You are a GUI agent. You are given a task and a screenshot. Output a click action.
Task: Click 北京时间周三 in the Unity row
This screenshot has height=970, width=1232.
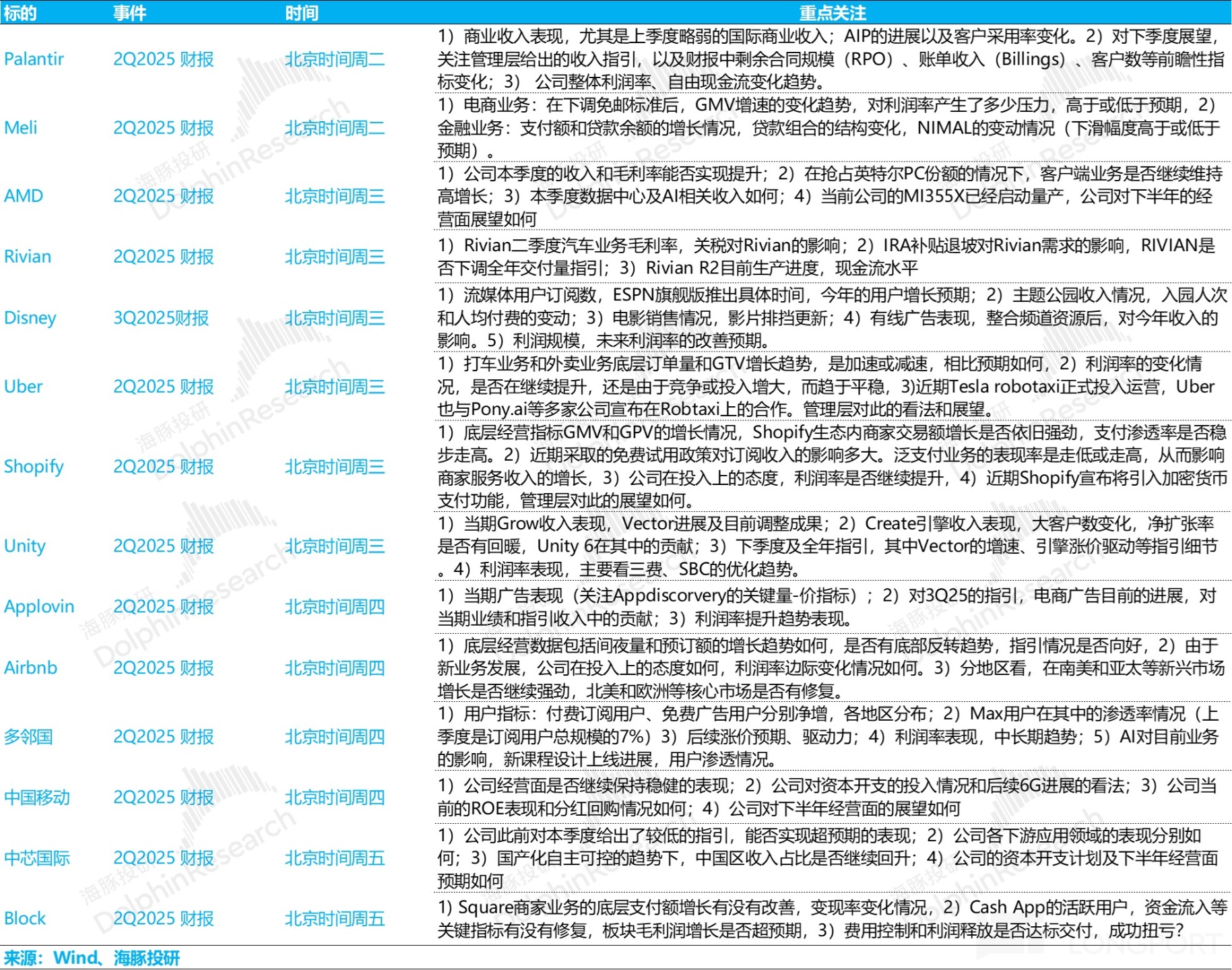coord(335,546)
